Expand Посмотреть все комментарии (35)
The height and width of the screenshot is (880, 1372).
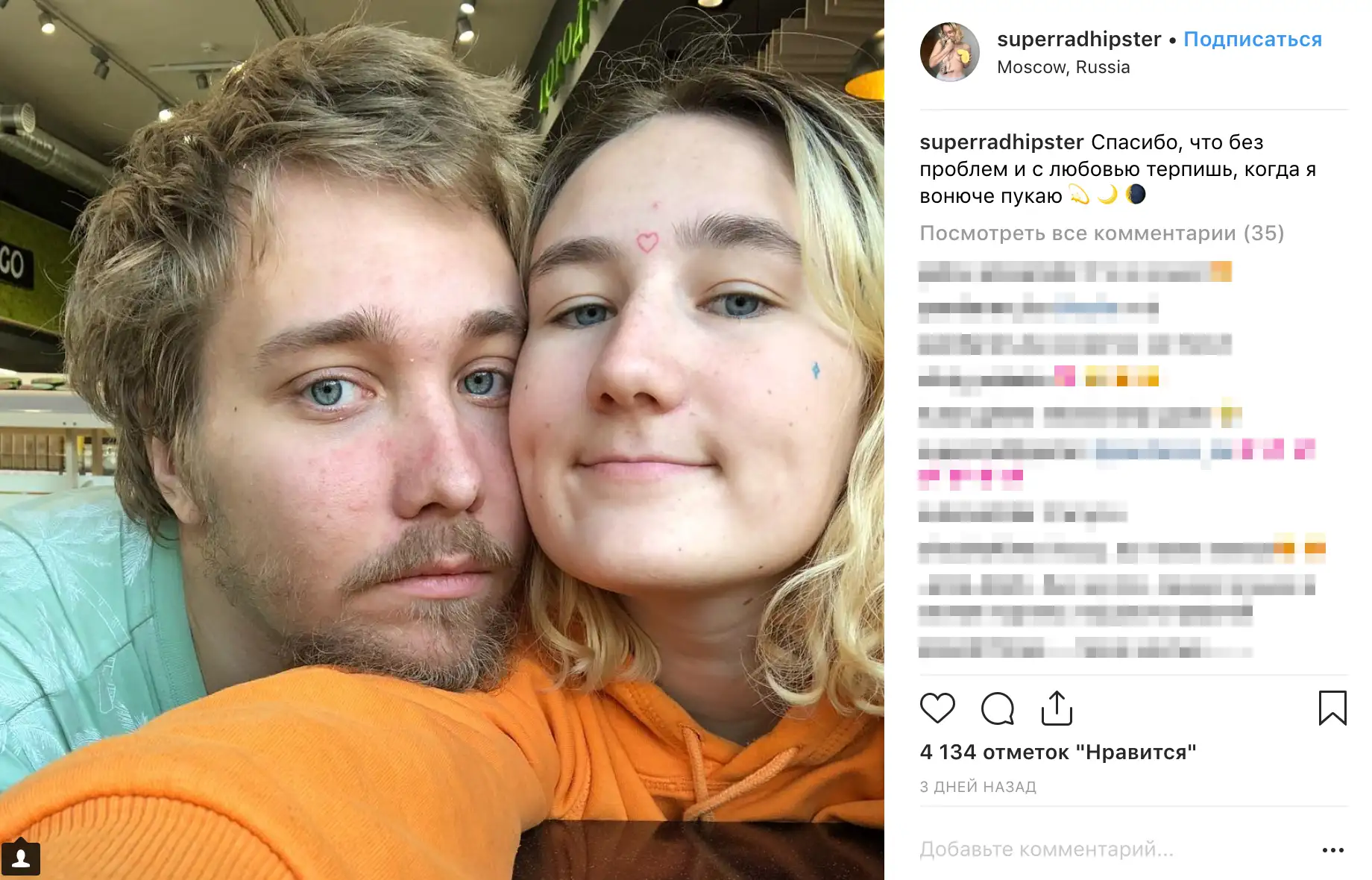(1102, 233)
